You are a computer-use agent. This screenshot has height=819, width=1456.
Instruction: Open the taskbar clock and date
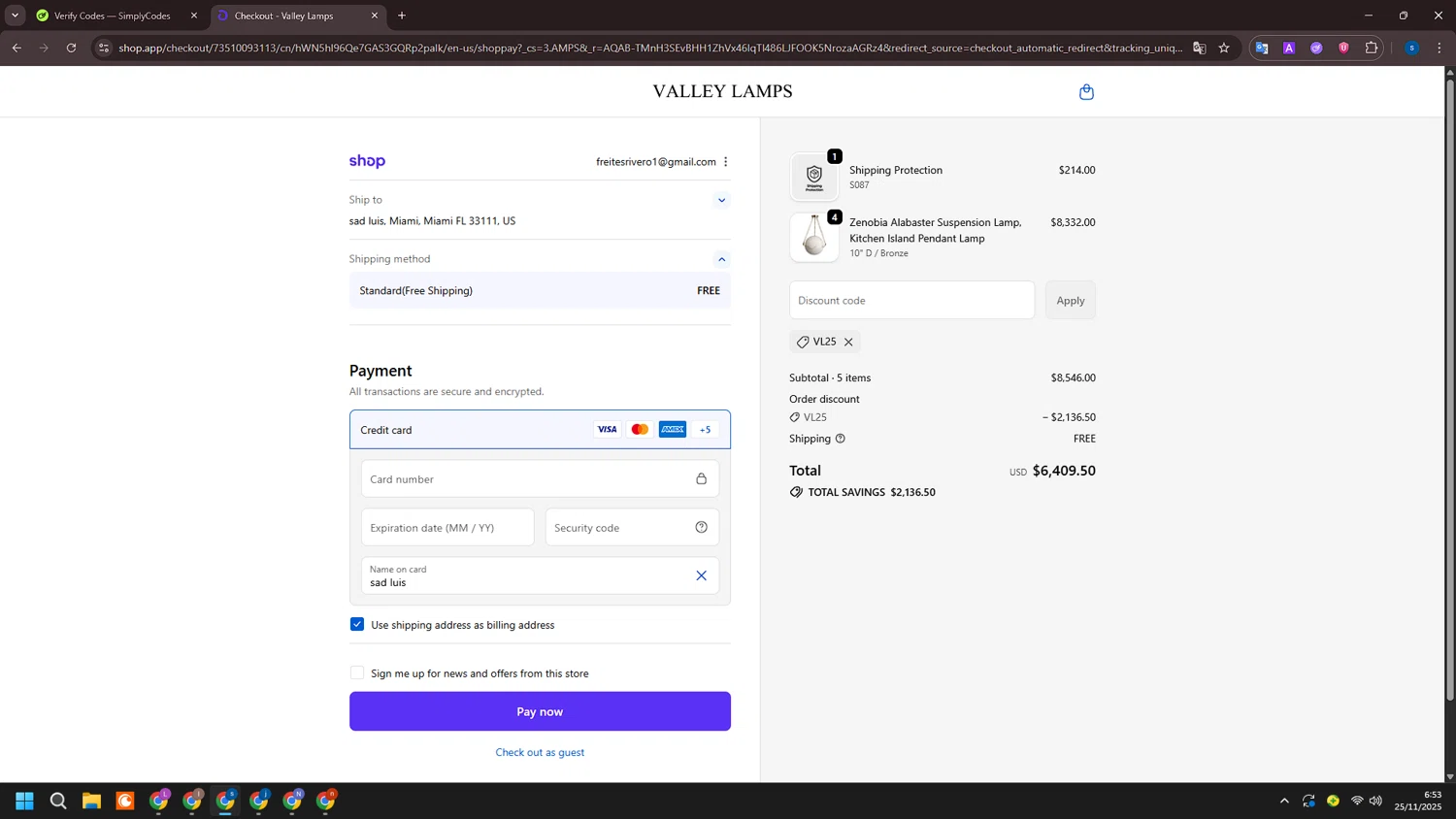[1418, 801]
